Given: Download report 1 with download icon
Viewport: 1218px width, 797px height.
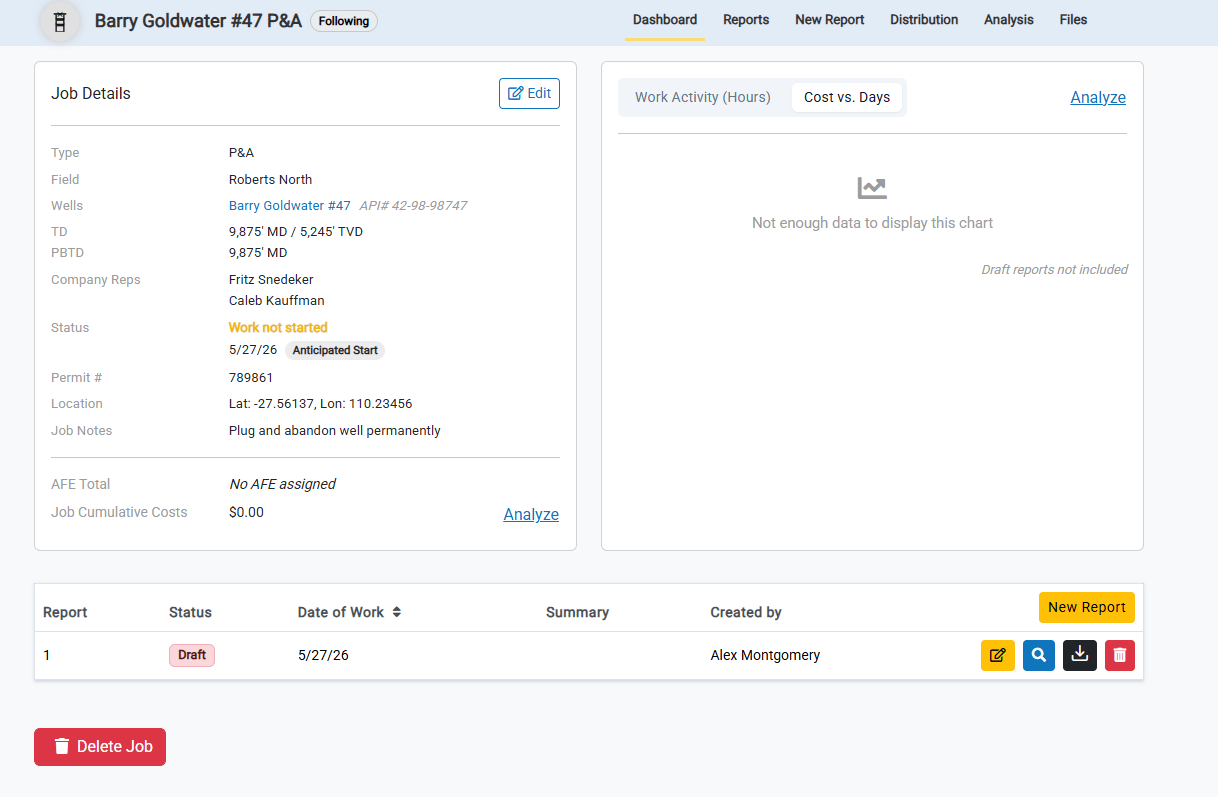Looking at the screenshot, I should click(x=1080, y=655).
